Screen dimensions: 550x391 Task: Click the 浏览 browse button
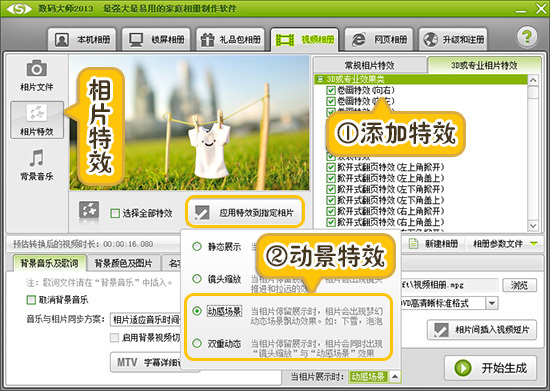pos(519,285)
